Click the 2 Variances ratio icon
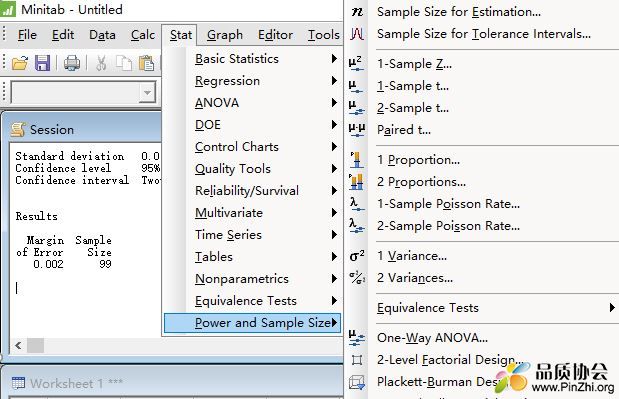This screenshot has width=619, height=399. (x=357, y=278)
